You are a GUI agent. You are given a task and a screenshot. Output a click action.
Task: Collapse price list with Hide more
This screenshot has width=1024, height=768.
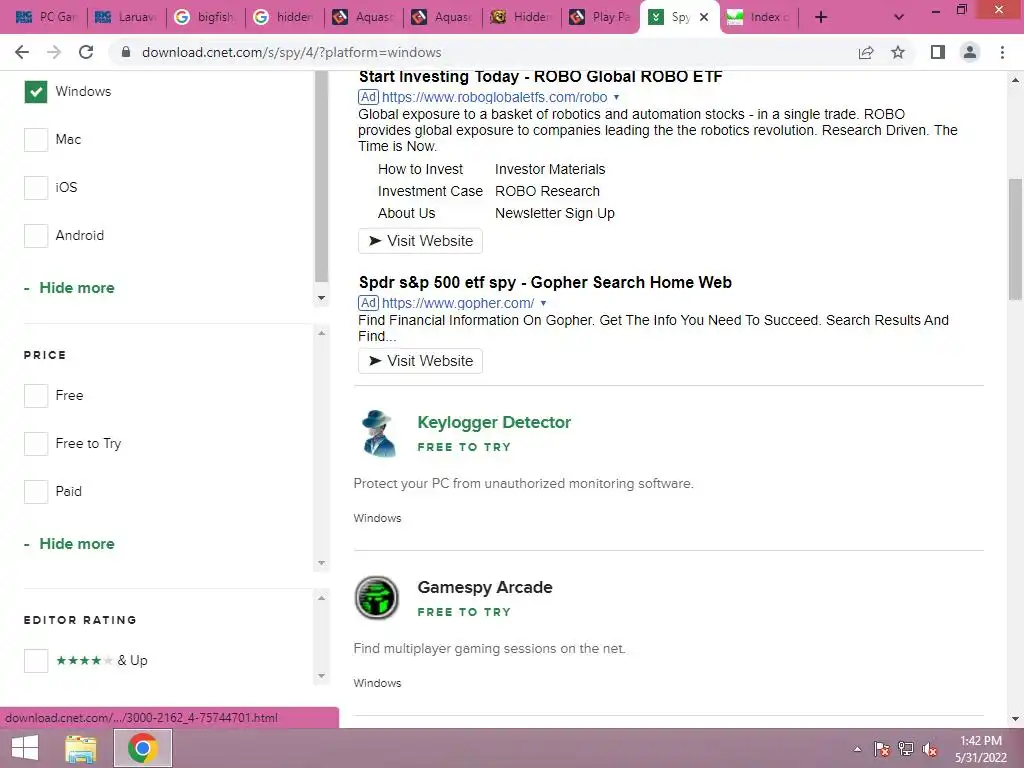pyautogui.click(x=69, y=544)
